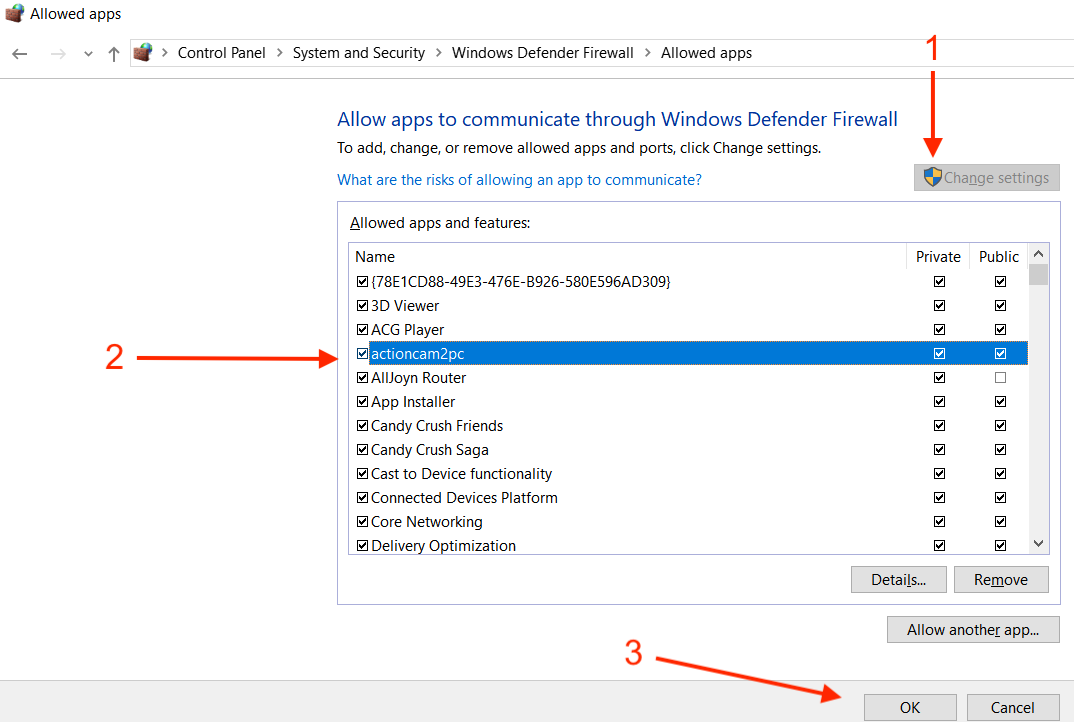The height and width of the screenshot is (722, 1074).
Task: Expand chevron after System and Security
Action: click(438, 53)
